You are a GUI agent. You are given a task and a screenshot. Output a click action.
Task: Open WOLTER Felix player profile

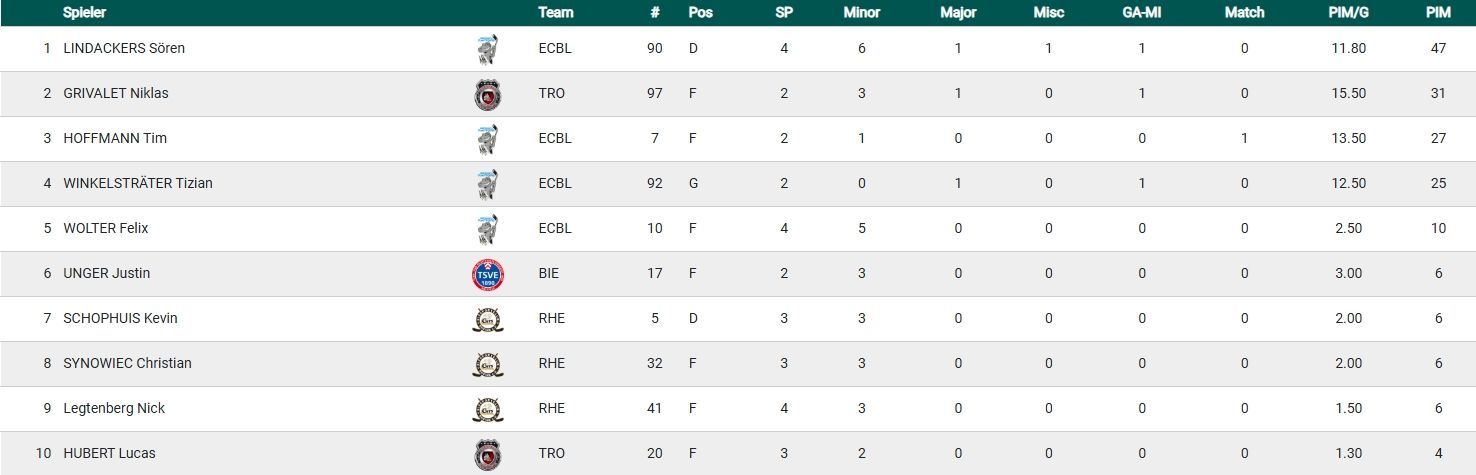point(105,229)
